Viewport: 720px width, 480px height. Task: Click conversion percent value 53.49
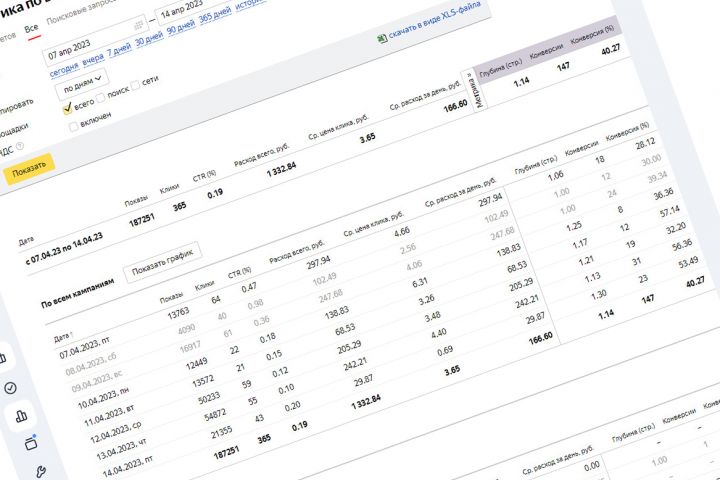click(x=688, y=262)
